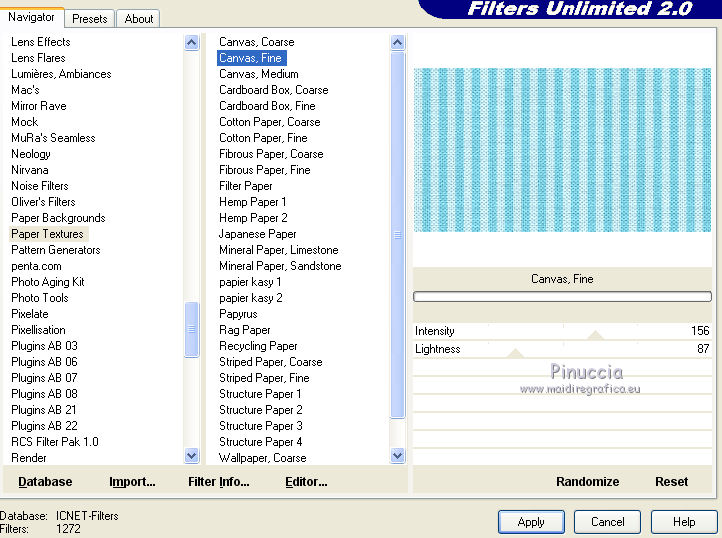Viewport: 722px width, 538px height.
Task: Open the Database menu
Action: (45, 482)
